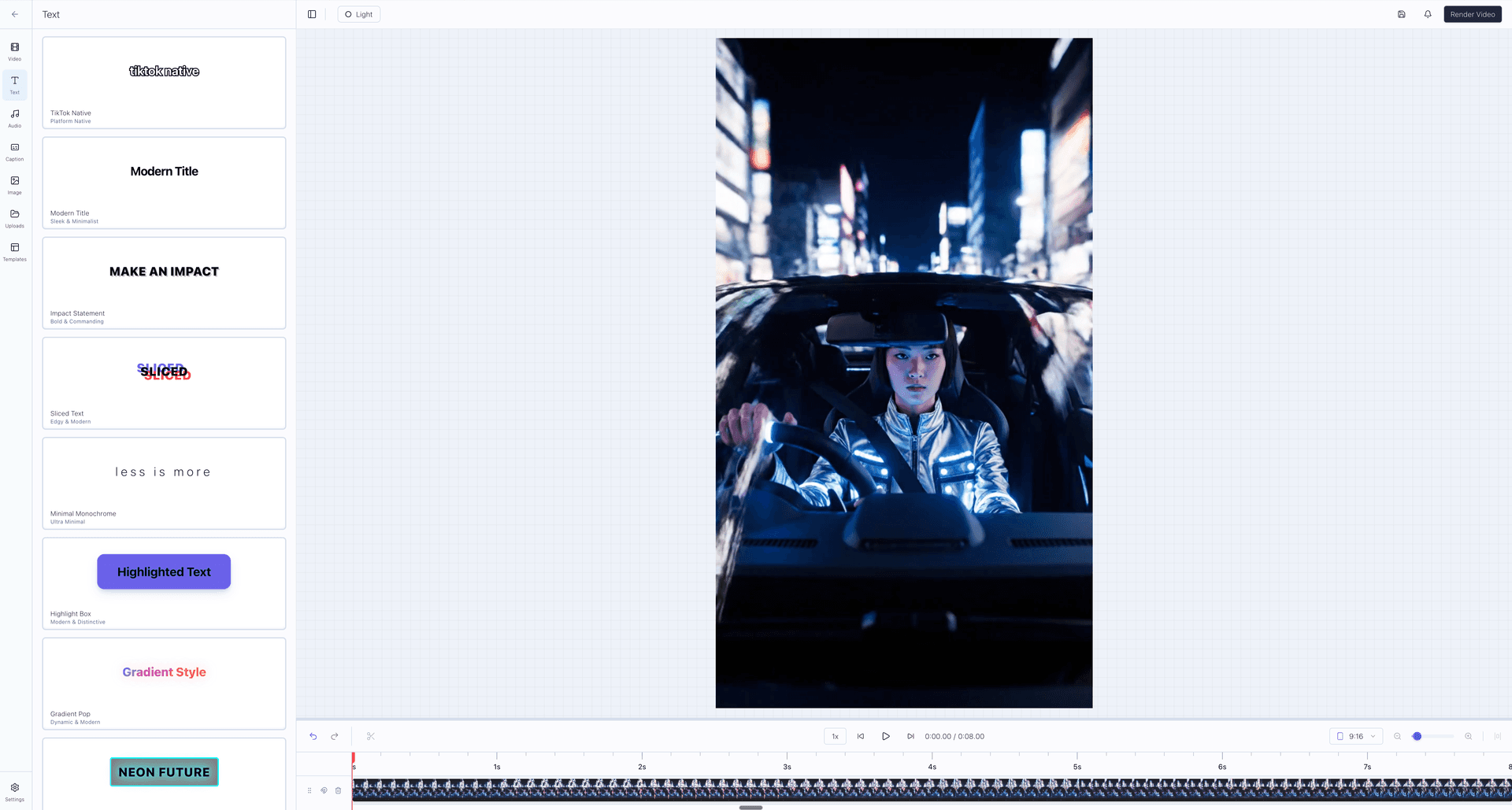Select the Audio panel icon
Image resolution: width=1512 pixels, height=810 pixels.
click(x=14, y=118)
